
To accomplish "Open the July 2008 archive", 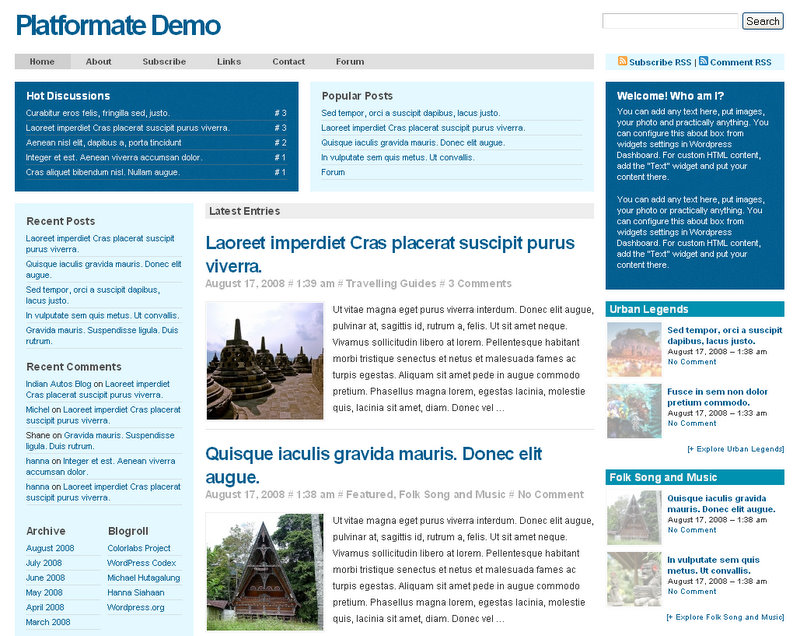I will click(x=44, y=563).
